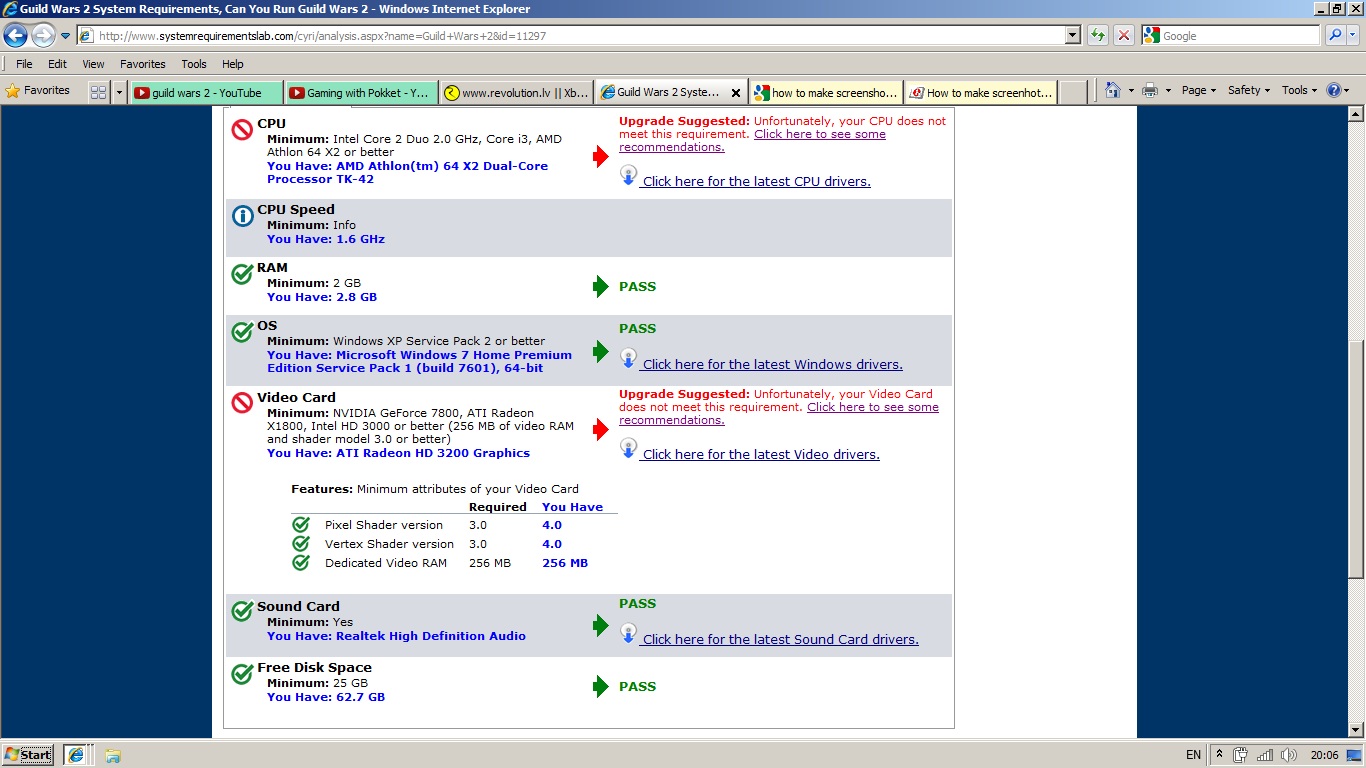Open Internet Explorer from the taskbar
This screenshot has height=768, width=1366.
(76, 755)
